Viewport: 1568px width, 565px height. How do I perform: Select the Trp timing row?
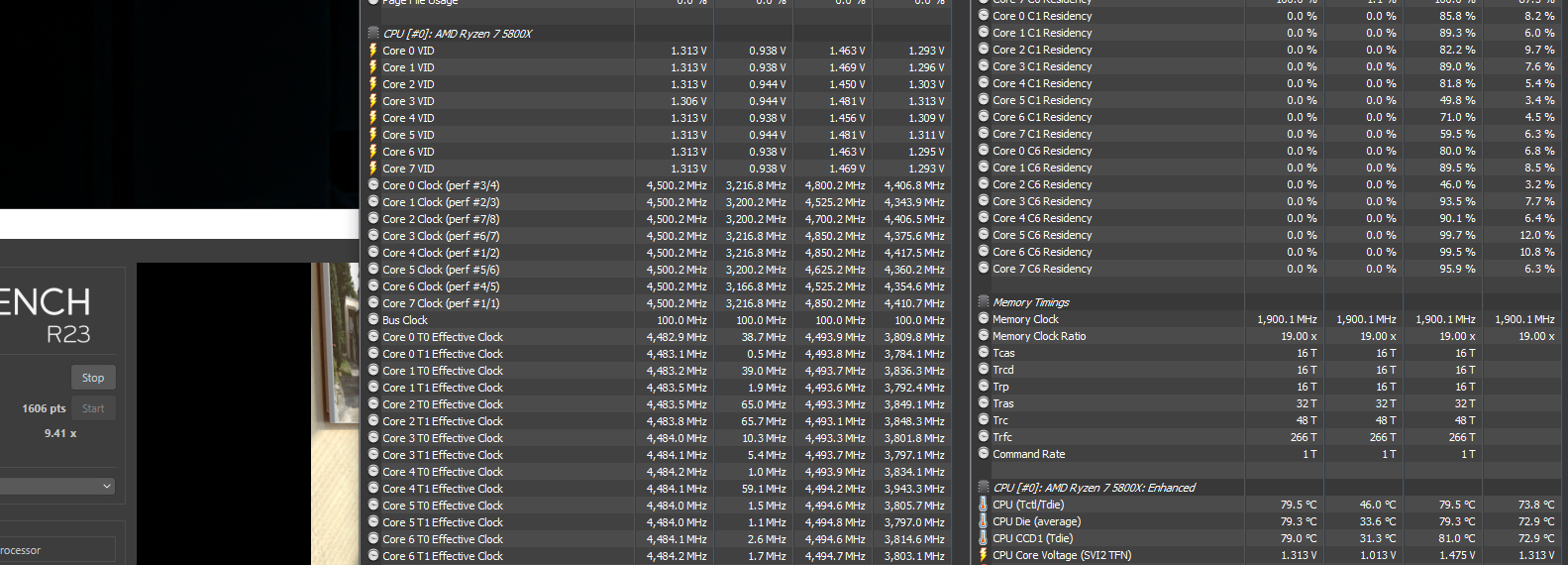pos(1268,387)
